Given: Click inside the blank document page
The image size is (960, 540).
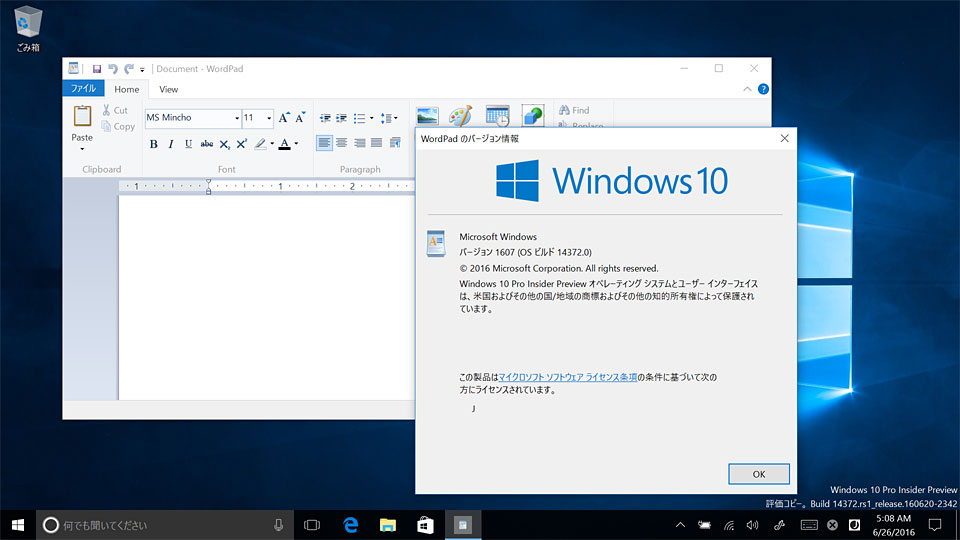Looking at the screenshot, I should click(x=266, y=297).
